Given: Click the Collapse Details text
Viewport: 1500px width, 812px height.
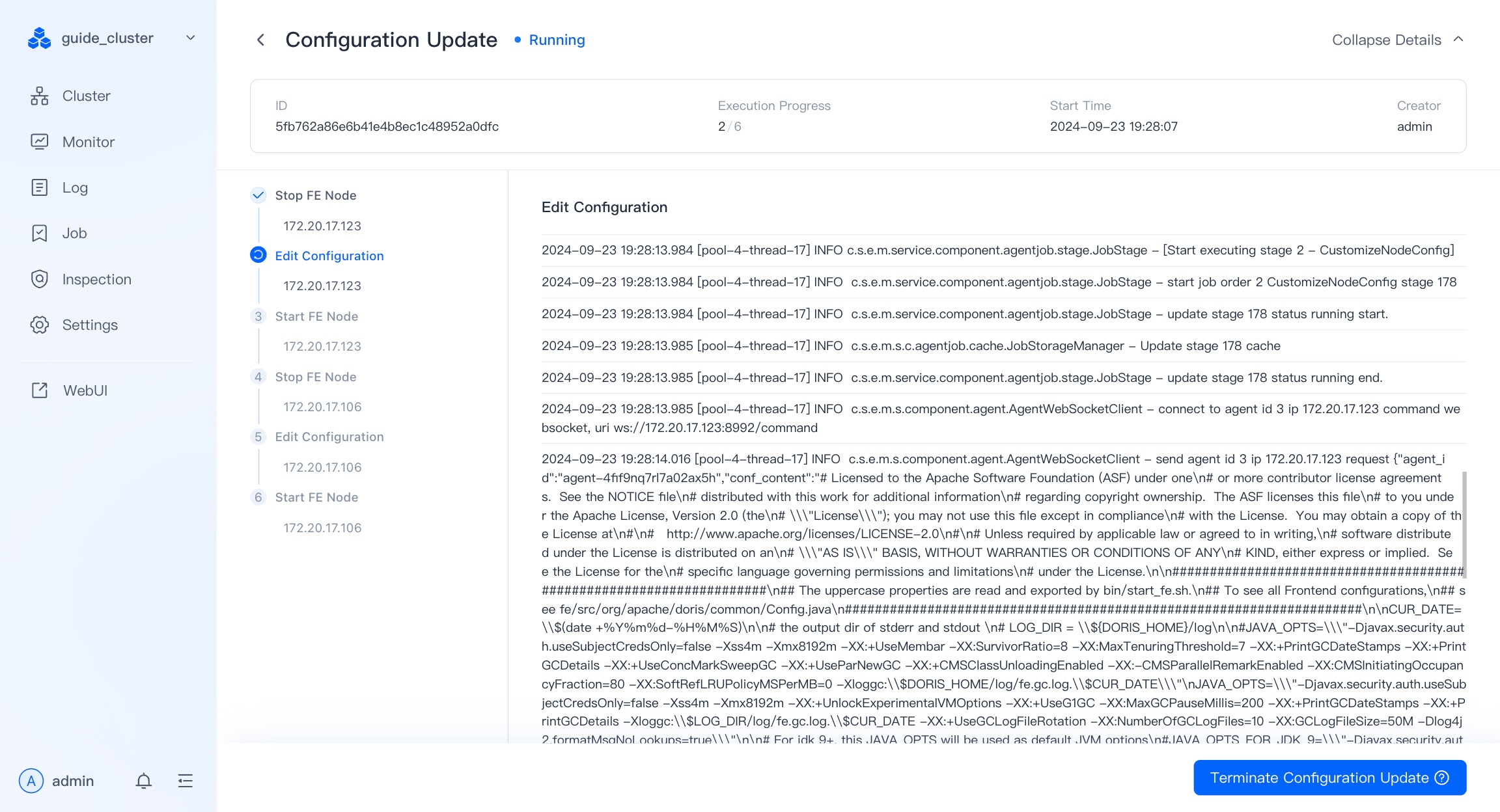Looking at the screenshot, I should 1387,40.
